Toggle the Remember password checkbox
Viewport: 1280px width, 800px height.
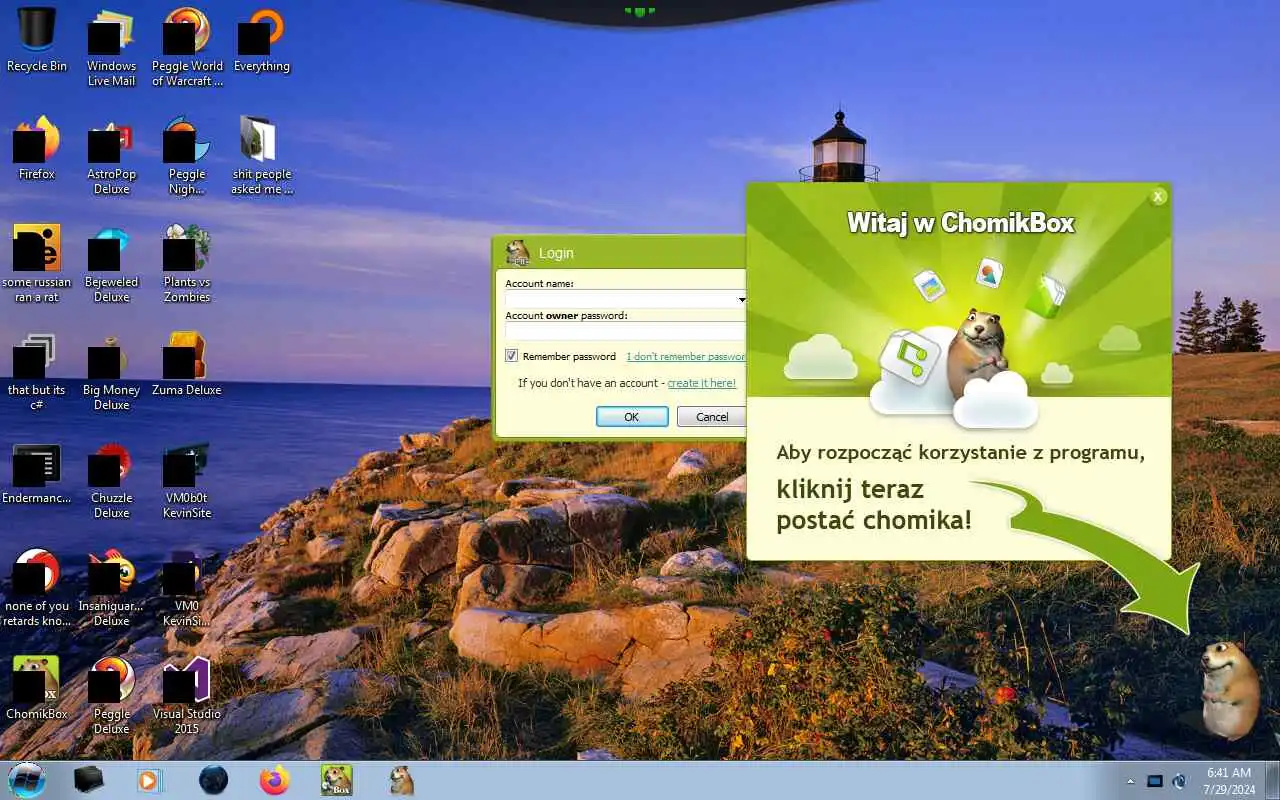click(x=511, y=356)
